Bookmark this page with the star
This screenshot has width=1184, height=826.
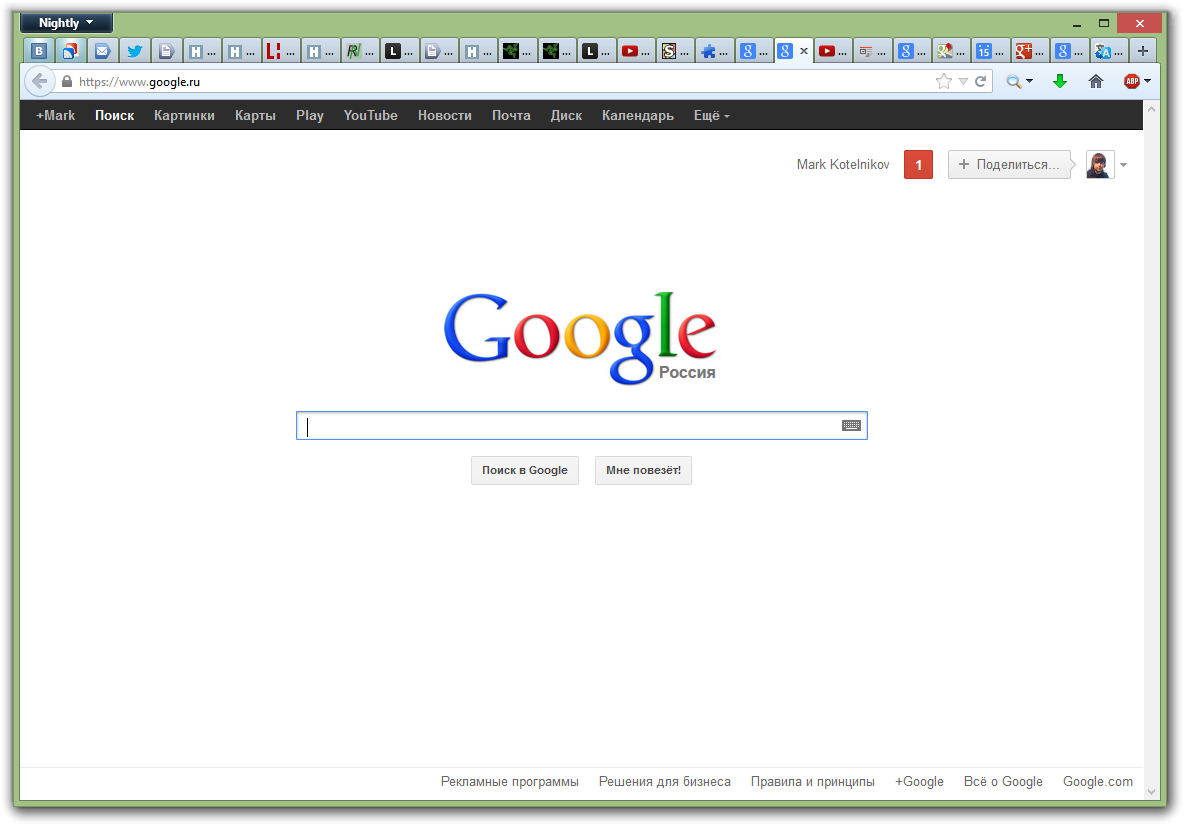click(x=943, y=82)
